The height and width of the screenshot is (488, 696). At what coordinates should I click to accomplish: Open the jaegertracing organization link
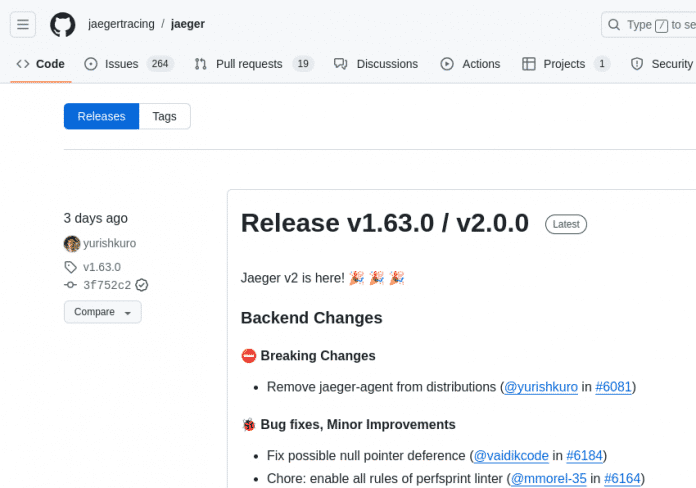(121, 24)
